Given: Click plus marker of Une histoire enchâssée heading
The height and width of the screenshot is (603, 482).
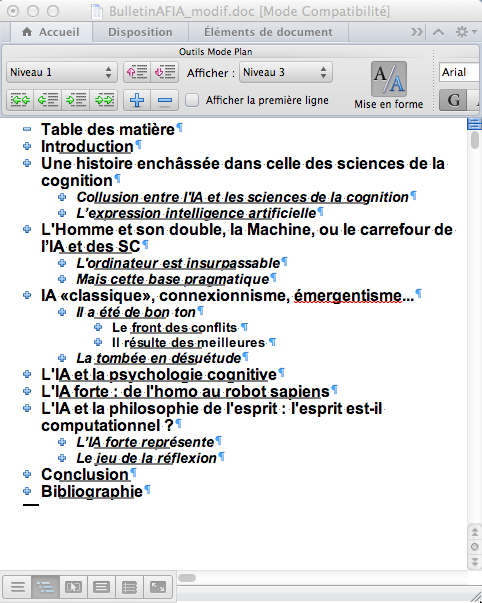Looking at the screenshot, I should point(27,163).
